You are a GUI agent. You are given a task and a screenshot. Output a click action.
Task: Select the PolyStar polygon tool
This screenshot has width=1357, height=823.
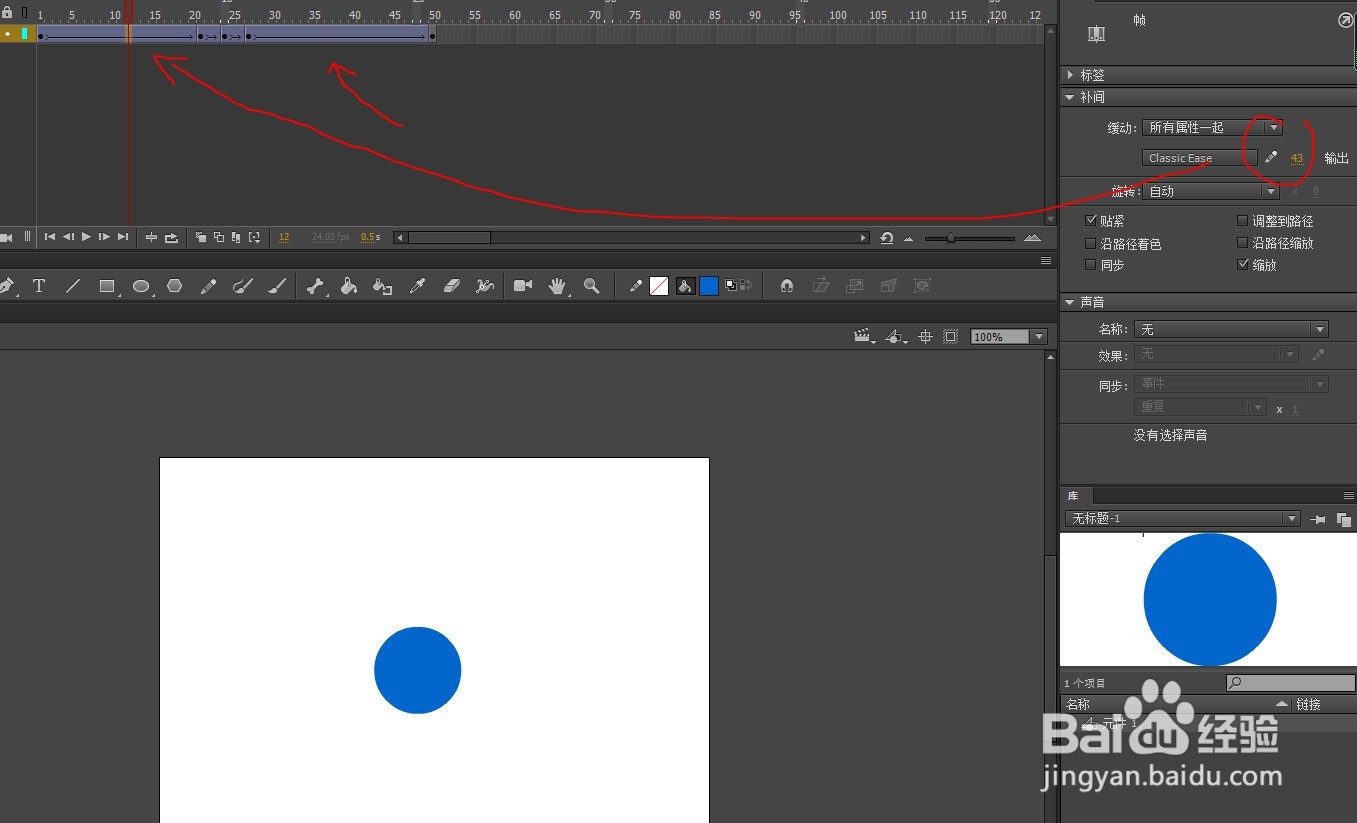coord(175,286)
